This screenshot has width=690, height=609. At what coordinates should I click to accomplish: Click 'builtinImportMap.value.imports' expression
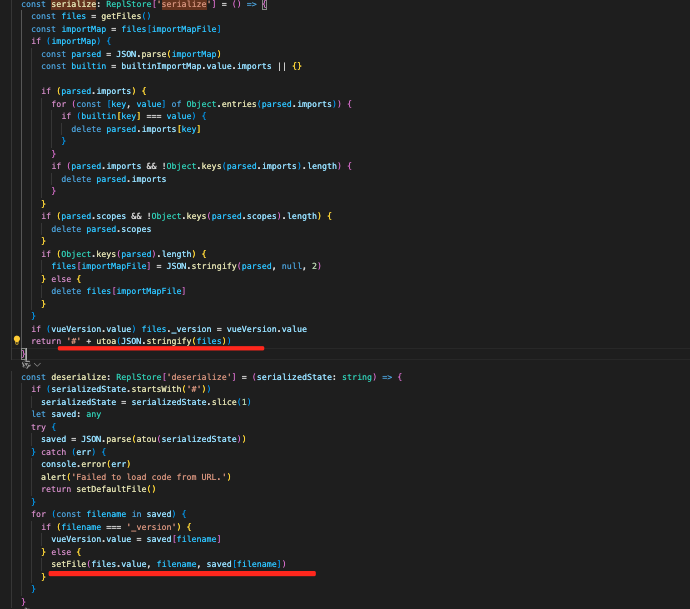coord(196,66)
